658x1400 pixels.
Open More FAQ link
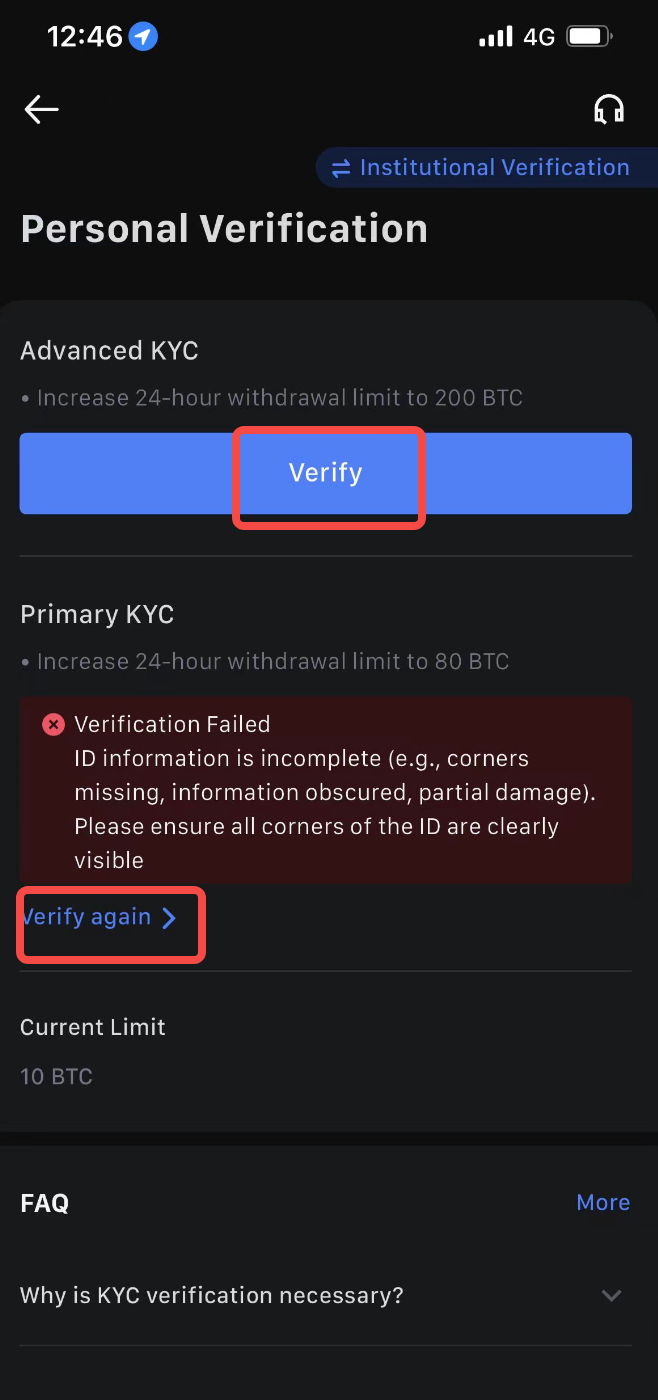tap(603, 1202)
